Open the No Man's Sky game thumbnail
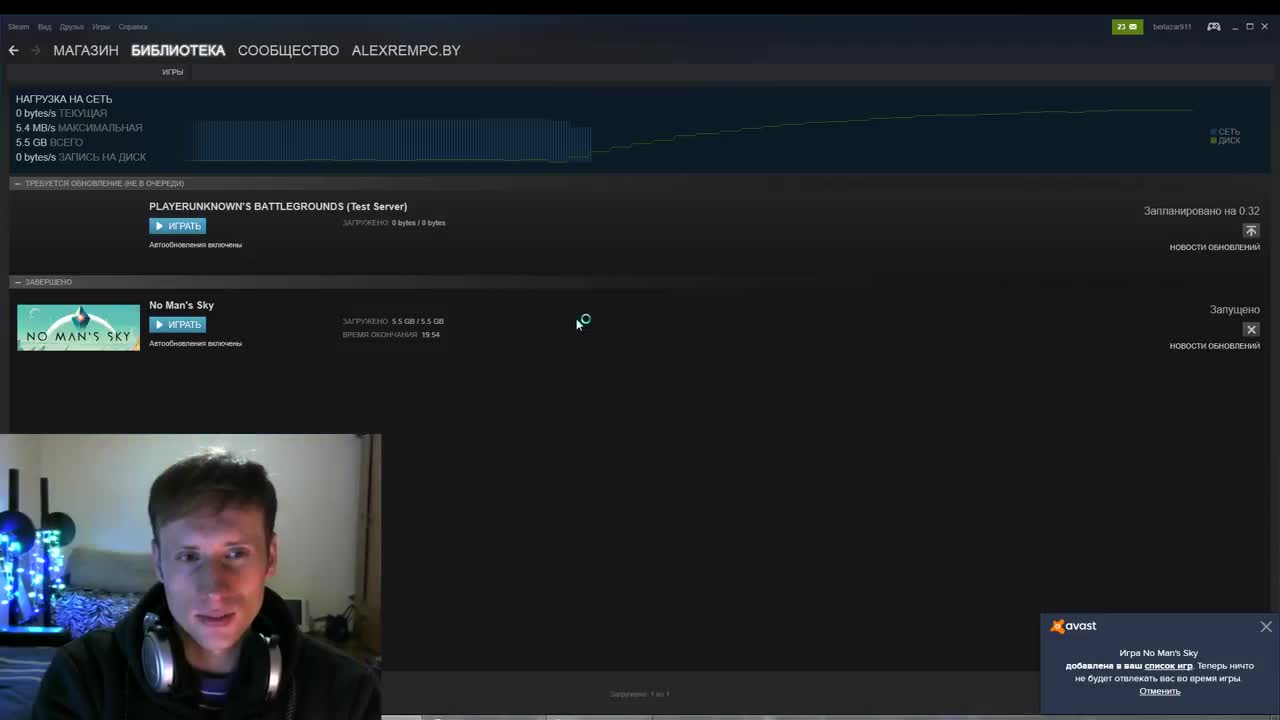This screenshot has height=720, width=1280. tap(78, 327)
